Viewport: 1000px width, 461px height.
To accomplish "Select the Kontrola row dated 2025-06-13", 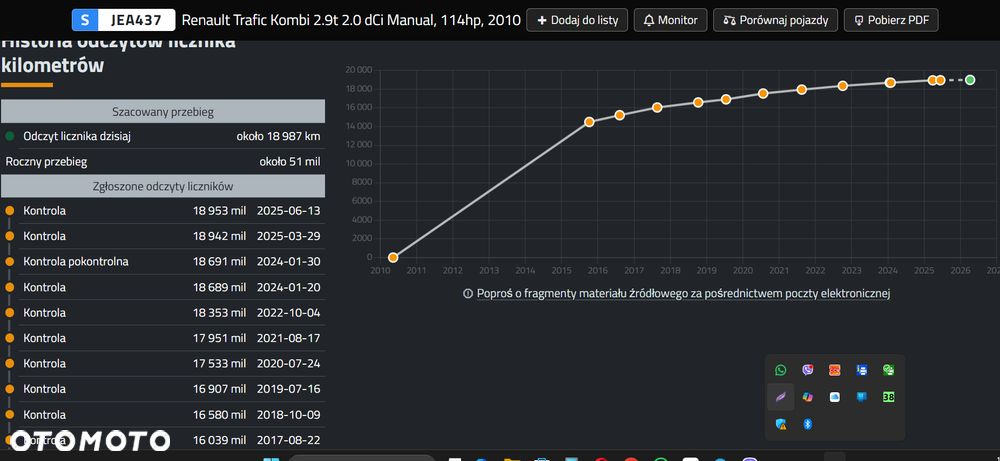I will tap(163, 210).
